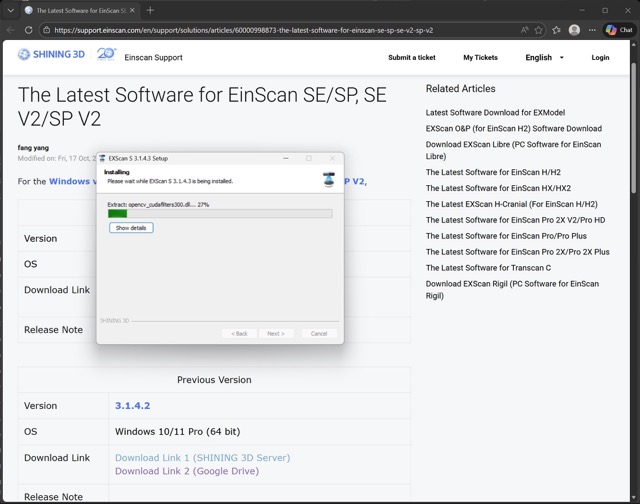Open Latest EXScan H-Cranial article

click(x=511, y=204)
